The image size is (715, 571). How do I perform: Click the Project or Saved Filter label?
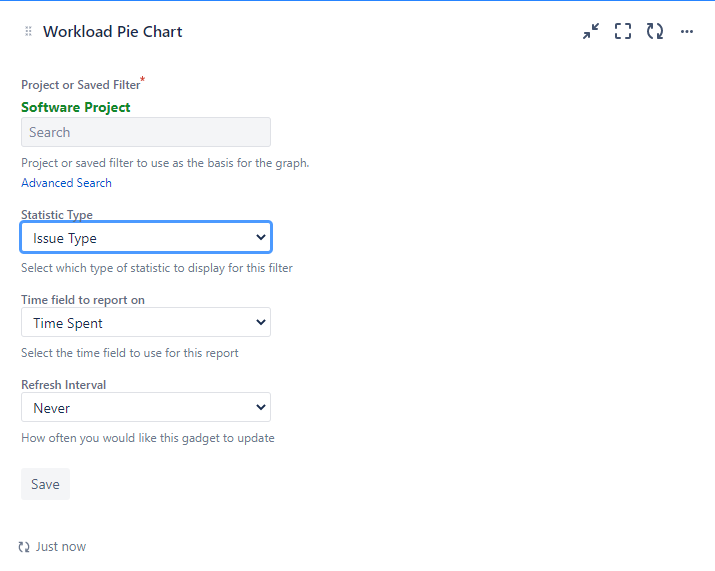(x=81, y=85)
